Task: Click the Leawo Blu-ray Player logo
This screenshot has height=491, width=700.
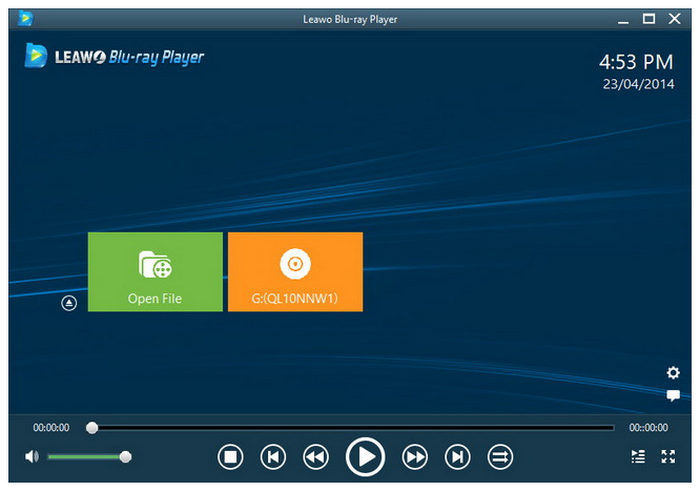Action: (x=114, y=56)
